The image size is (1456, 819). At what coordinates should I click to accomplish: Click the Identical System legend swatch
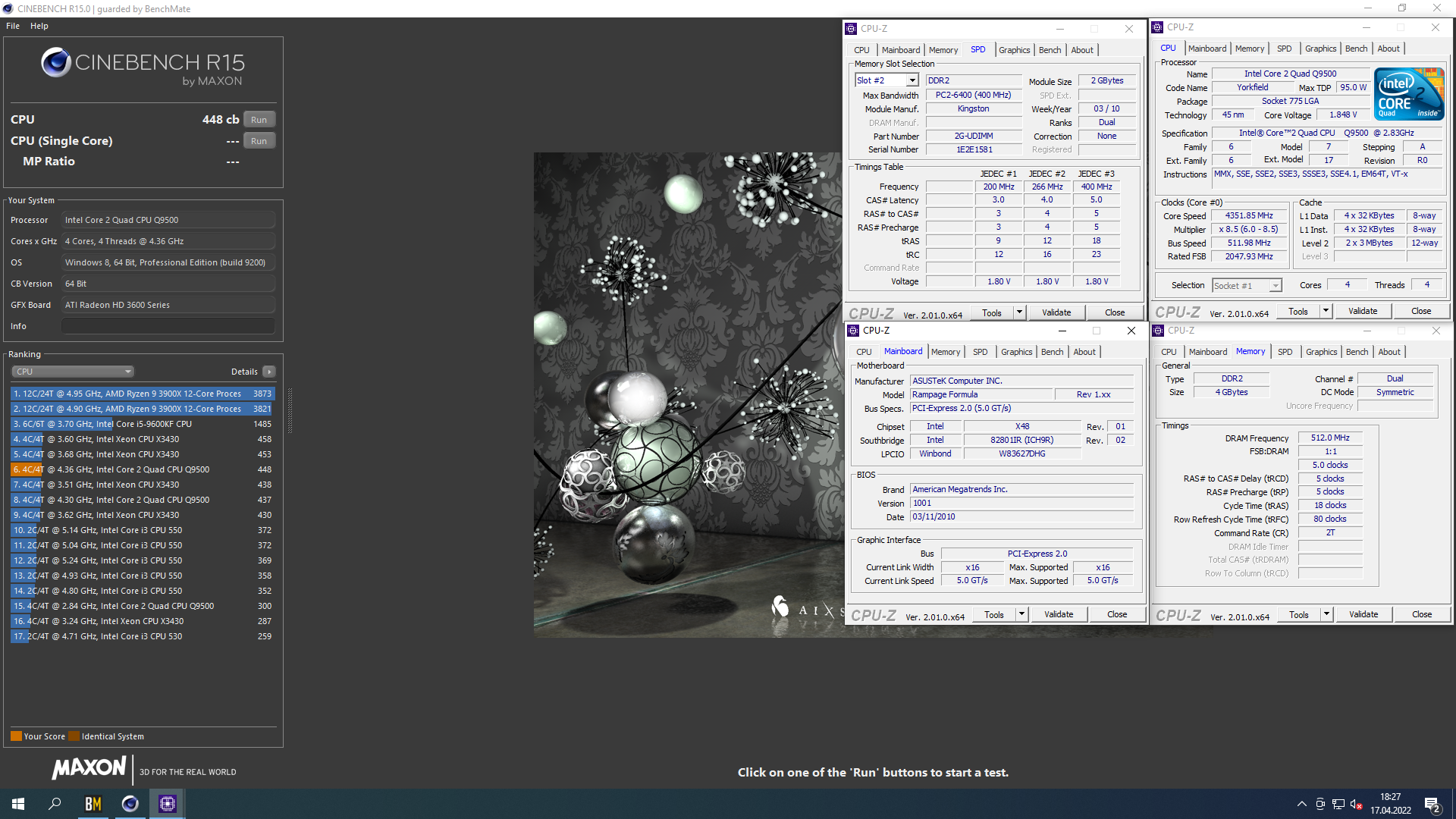coord(74,736)
